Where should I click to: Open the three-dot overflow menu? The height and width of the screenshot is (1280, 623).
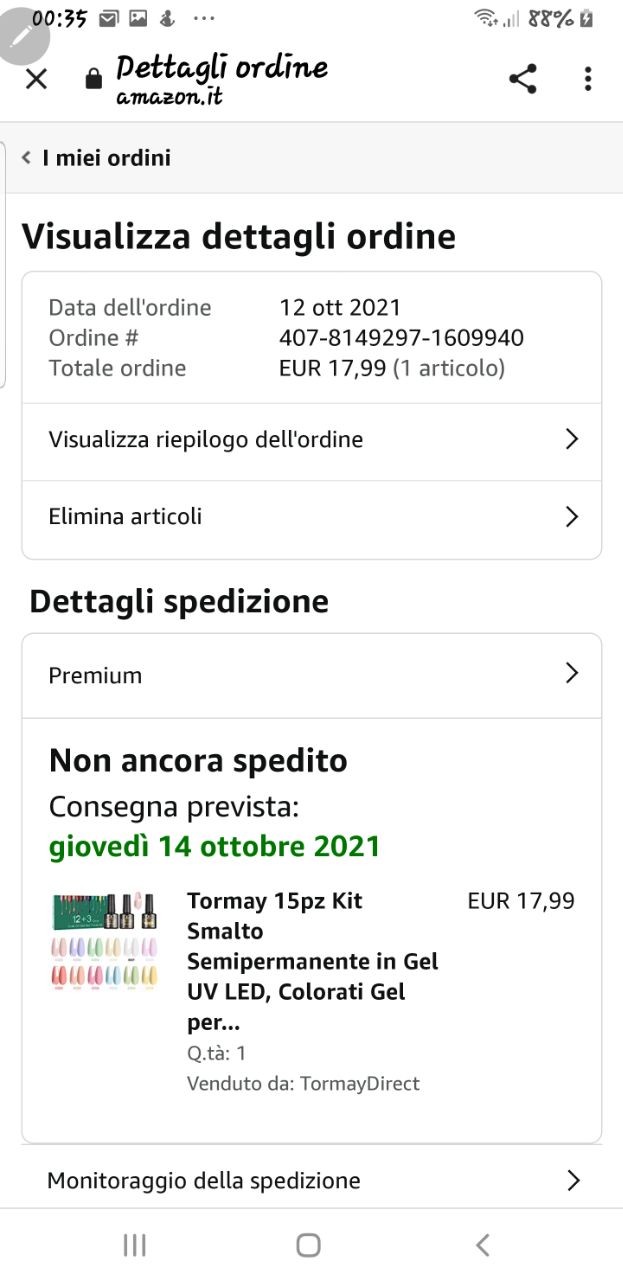[x=588, y=79]
